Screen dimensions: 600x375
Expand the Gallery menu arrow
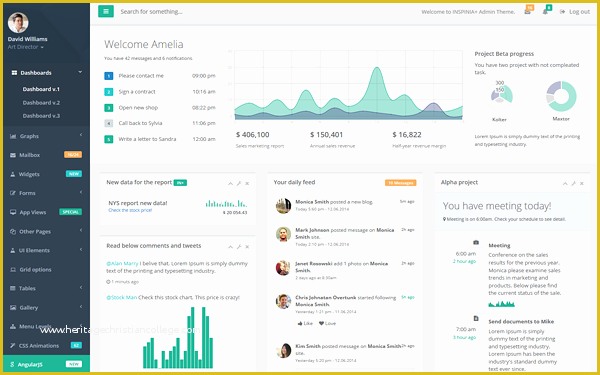click(x=81, y=306)
